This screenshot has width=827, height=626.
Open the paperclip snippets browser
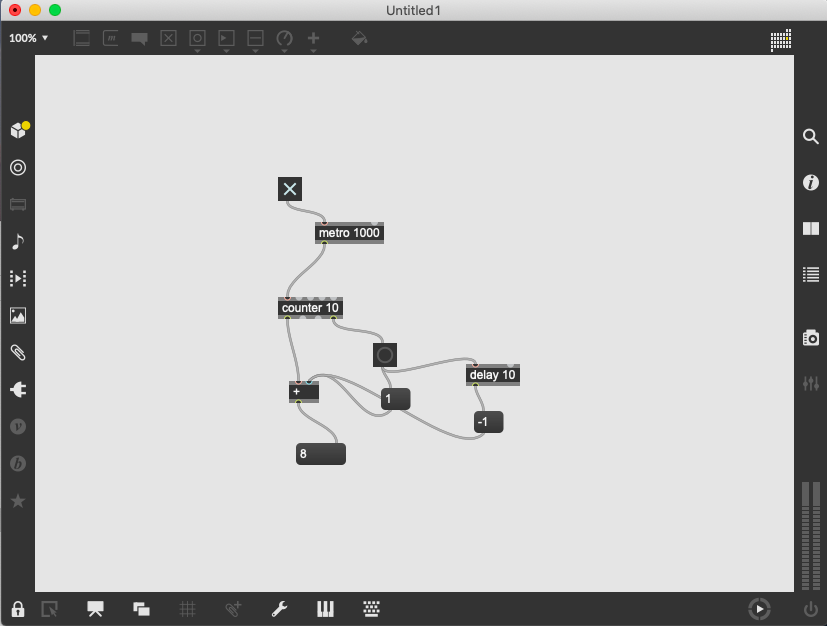point(18,352)
